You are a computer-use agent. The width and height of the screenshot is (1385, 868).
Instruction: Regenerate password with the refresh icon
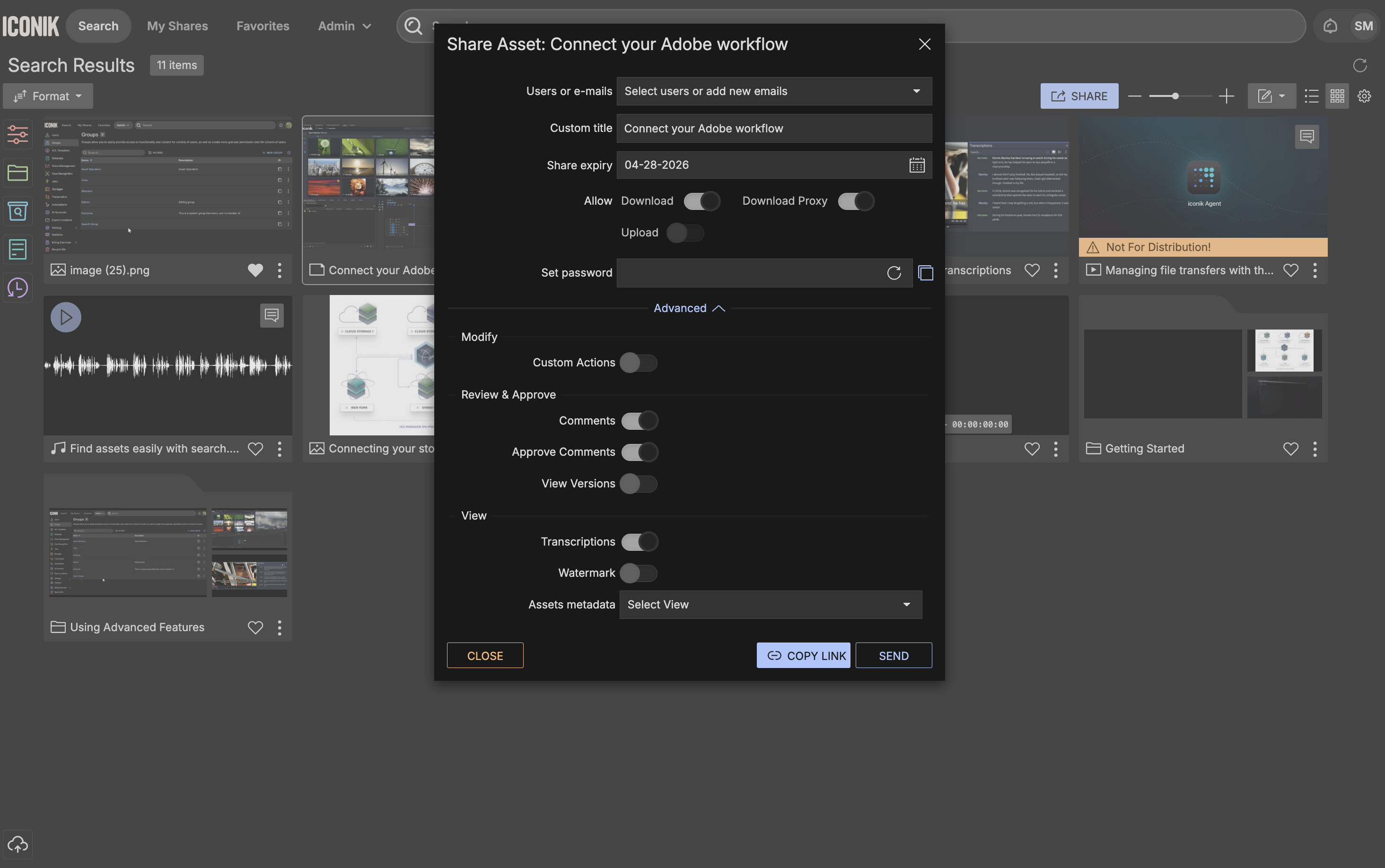[x=894, y=273]
